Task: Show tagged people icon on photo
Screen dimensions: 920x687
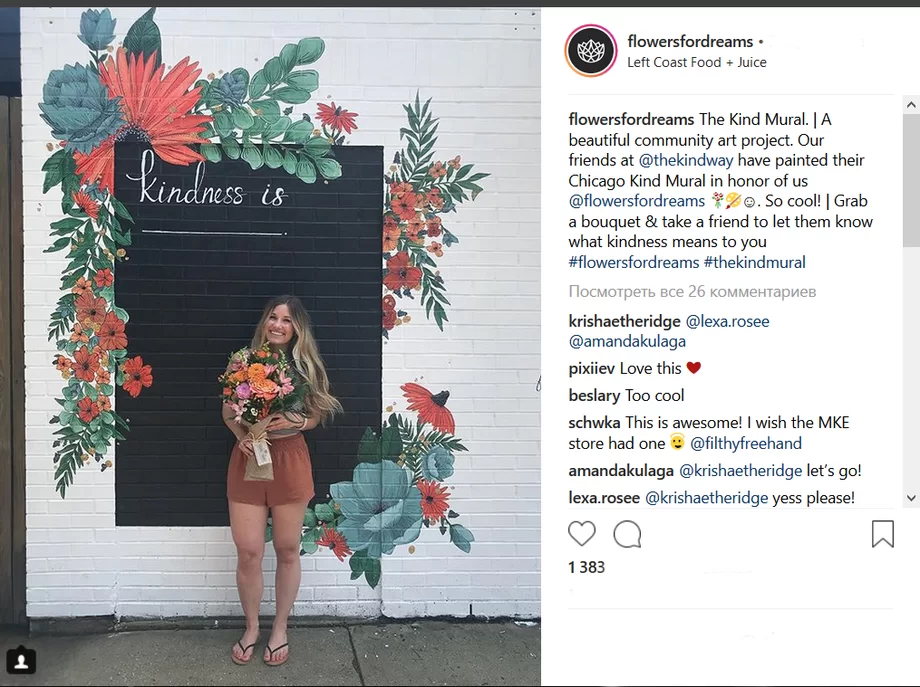Action: coord(22,661)
